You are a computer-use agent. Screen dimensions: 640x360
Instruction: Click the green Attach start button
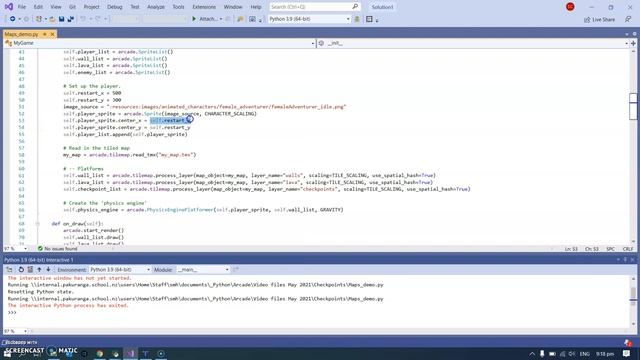coord(205,19)
